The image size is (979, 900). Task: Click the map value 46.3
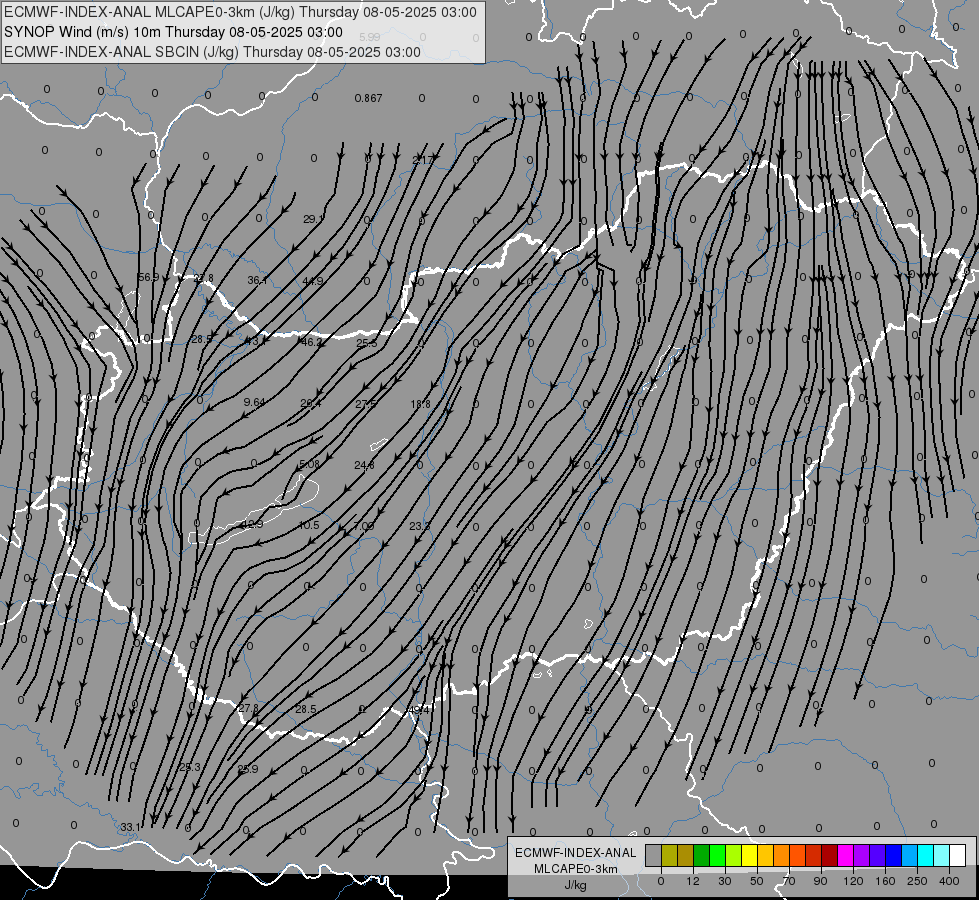(x=312, y=342)
